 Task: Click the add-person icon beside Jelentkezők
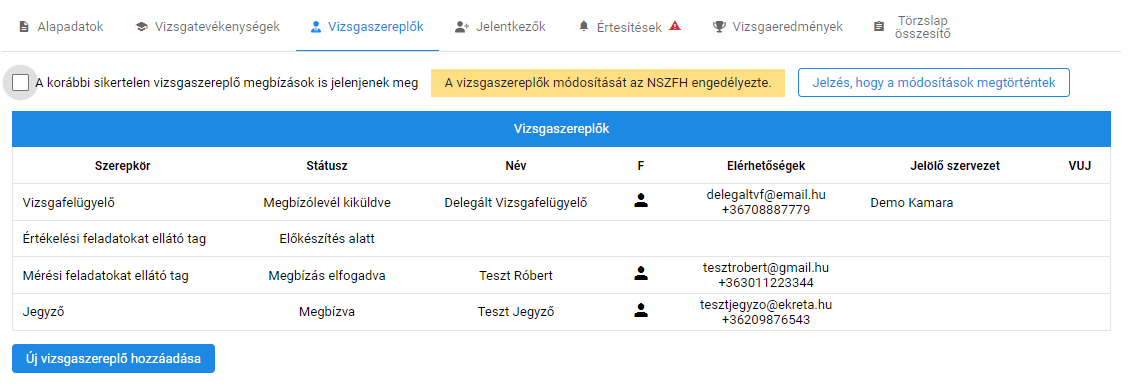pyautogui.click(x=462, y=27)
